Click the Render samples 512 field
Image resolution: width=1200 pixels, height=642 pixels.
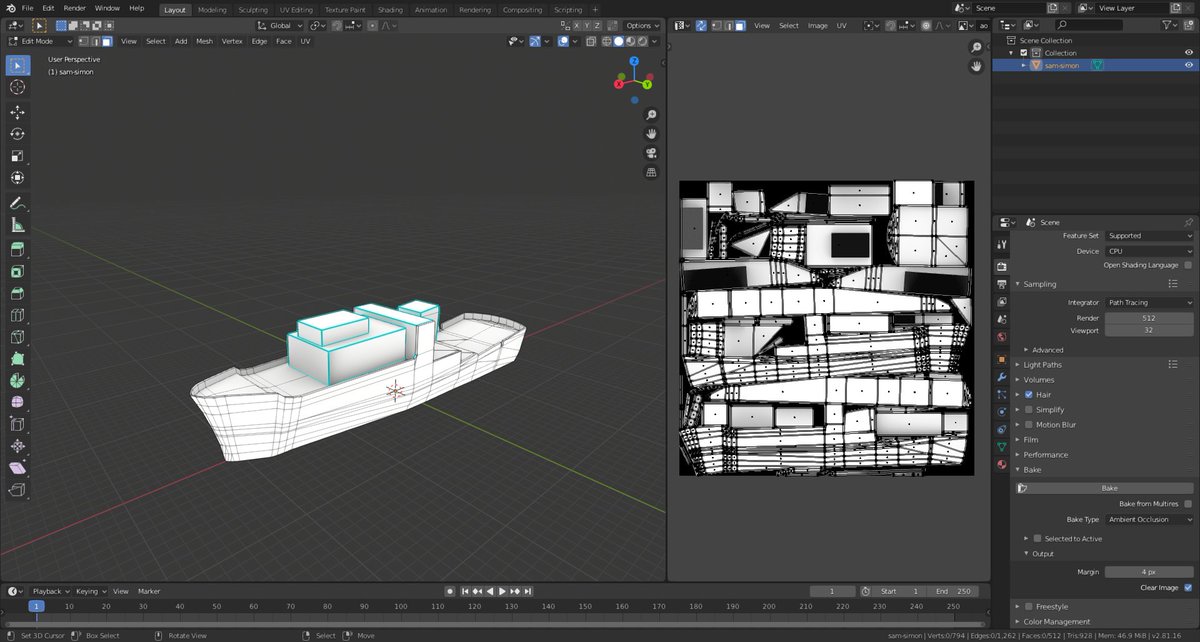point(1149,318)
